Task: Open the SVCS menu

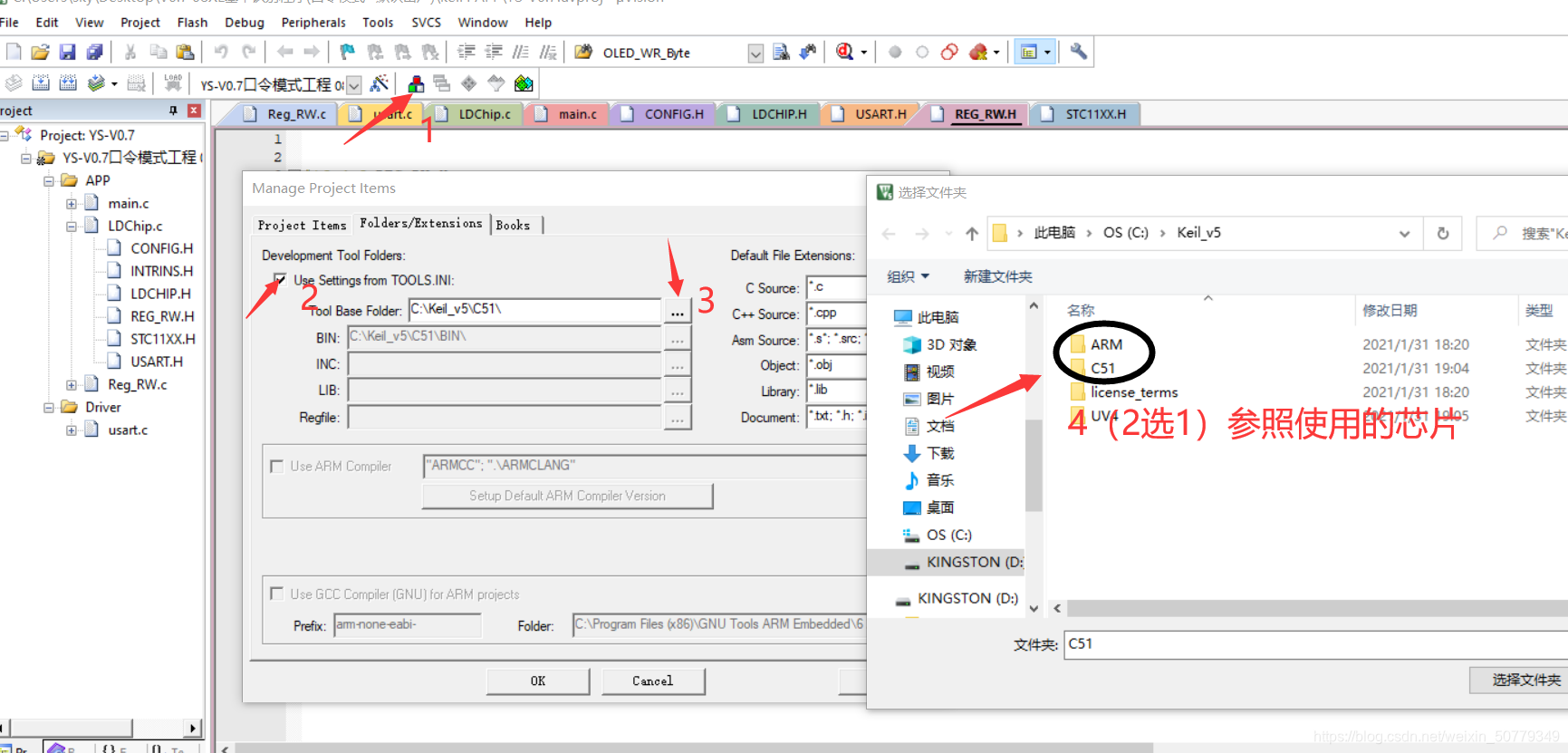Action: [426, 22]
